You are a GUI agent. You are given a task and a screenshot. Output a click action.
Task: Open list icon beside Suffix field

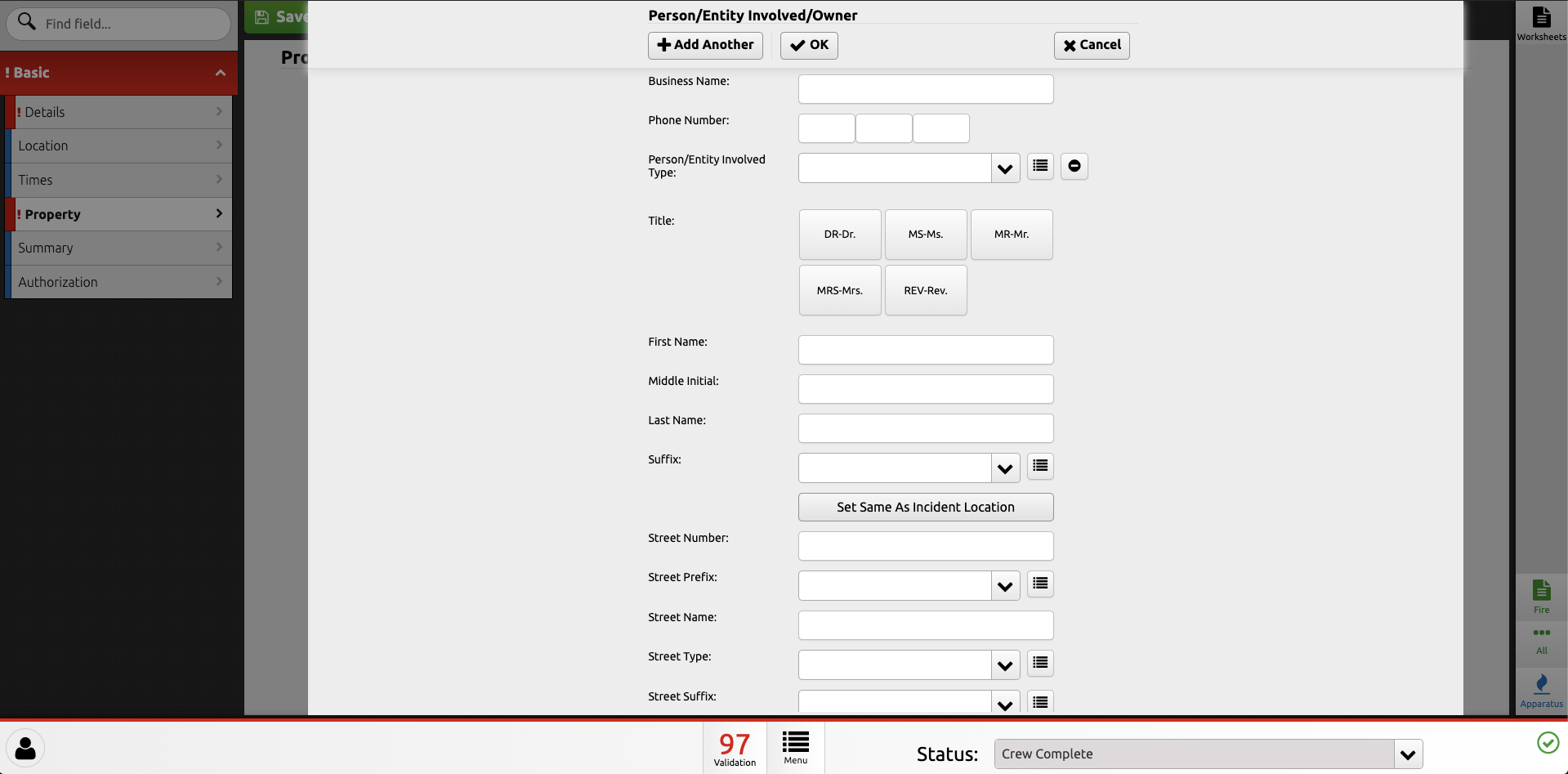tap(1039, 467)
